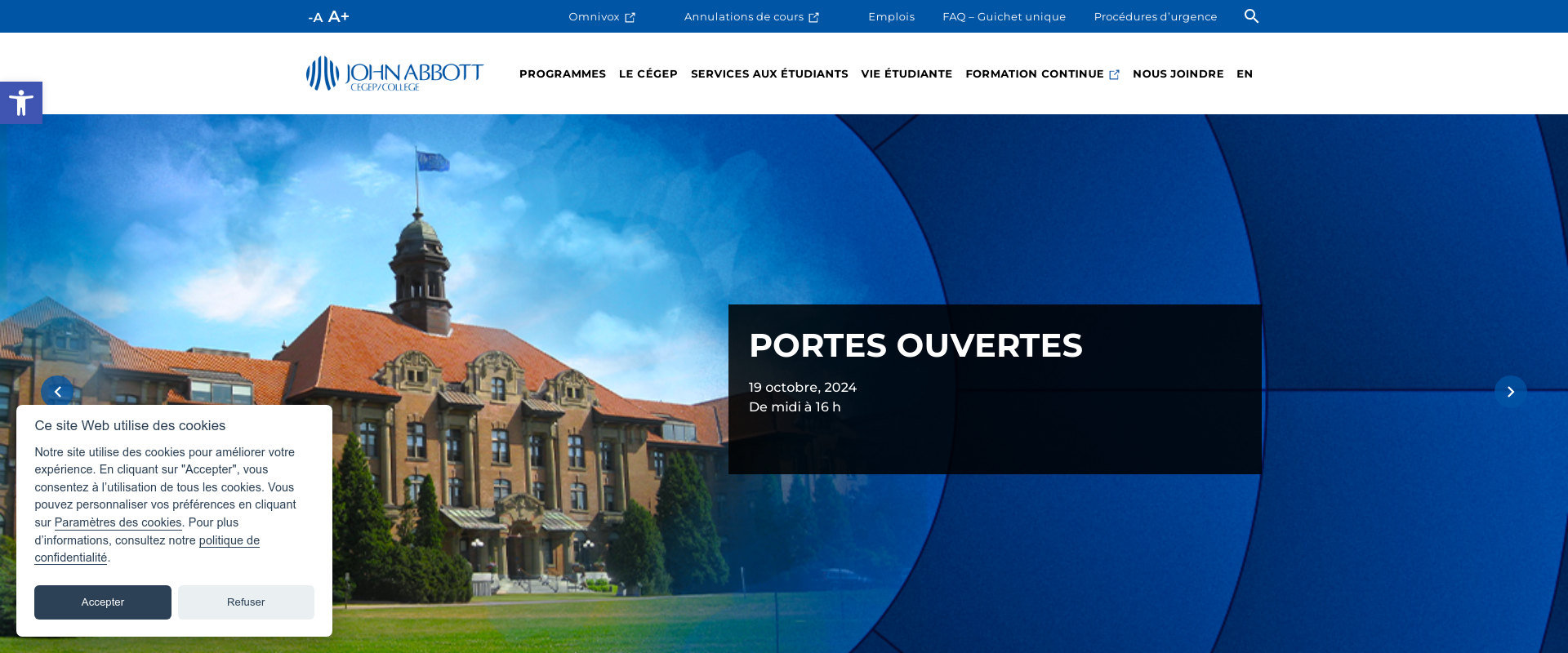Viewport: 1568px width, 653px height.
Task: Click the search magnifier icon
Action: 1251,16
